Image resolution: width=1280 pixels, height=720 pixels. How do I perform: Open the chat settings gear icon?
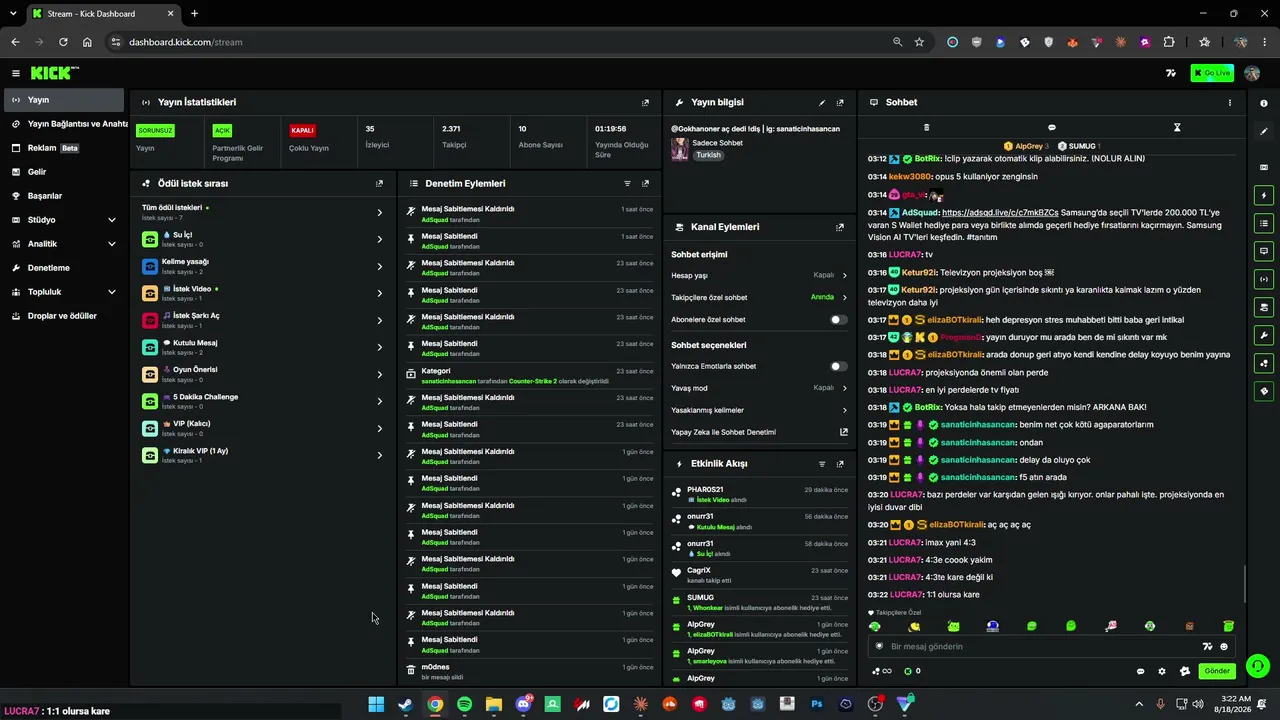click(1162, 672)
